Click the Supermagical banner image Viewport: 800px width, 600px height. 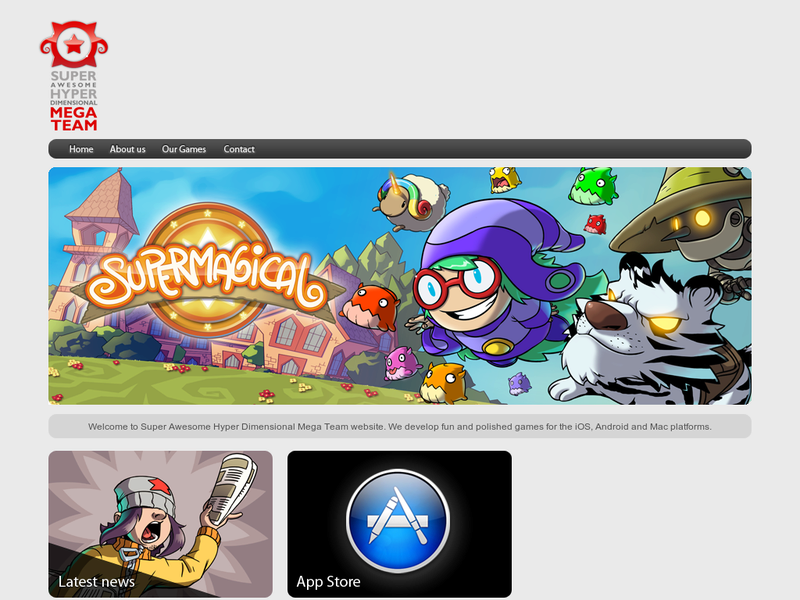(399, 286)
